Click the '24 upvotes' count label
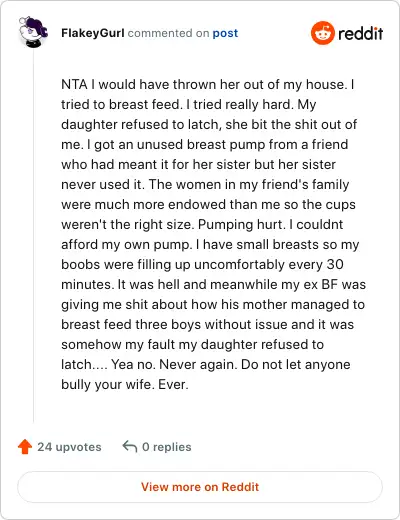Screen dimensions: 400x520 pyautogui.click(x=69, y=447)
